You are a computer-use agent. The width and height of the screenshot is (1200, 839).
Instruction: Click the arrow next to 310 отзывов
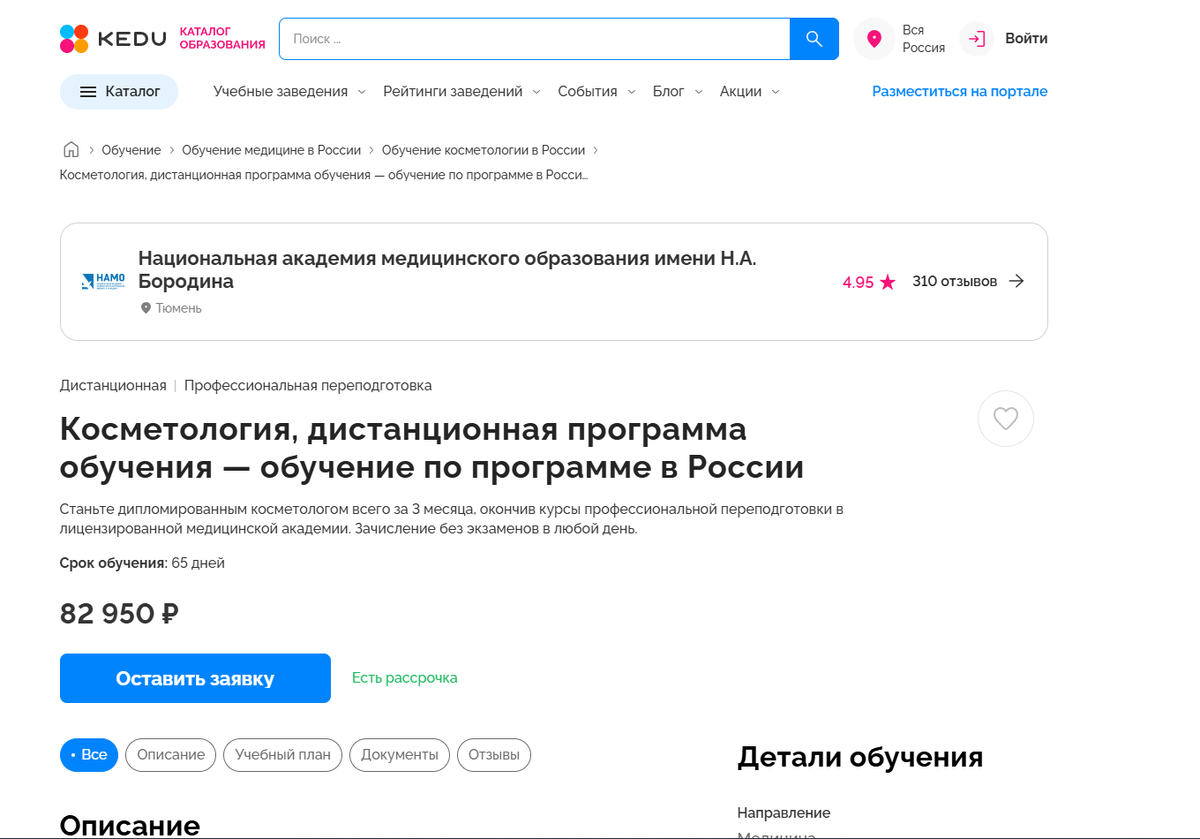1017,281
